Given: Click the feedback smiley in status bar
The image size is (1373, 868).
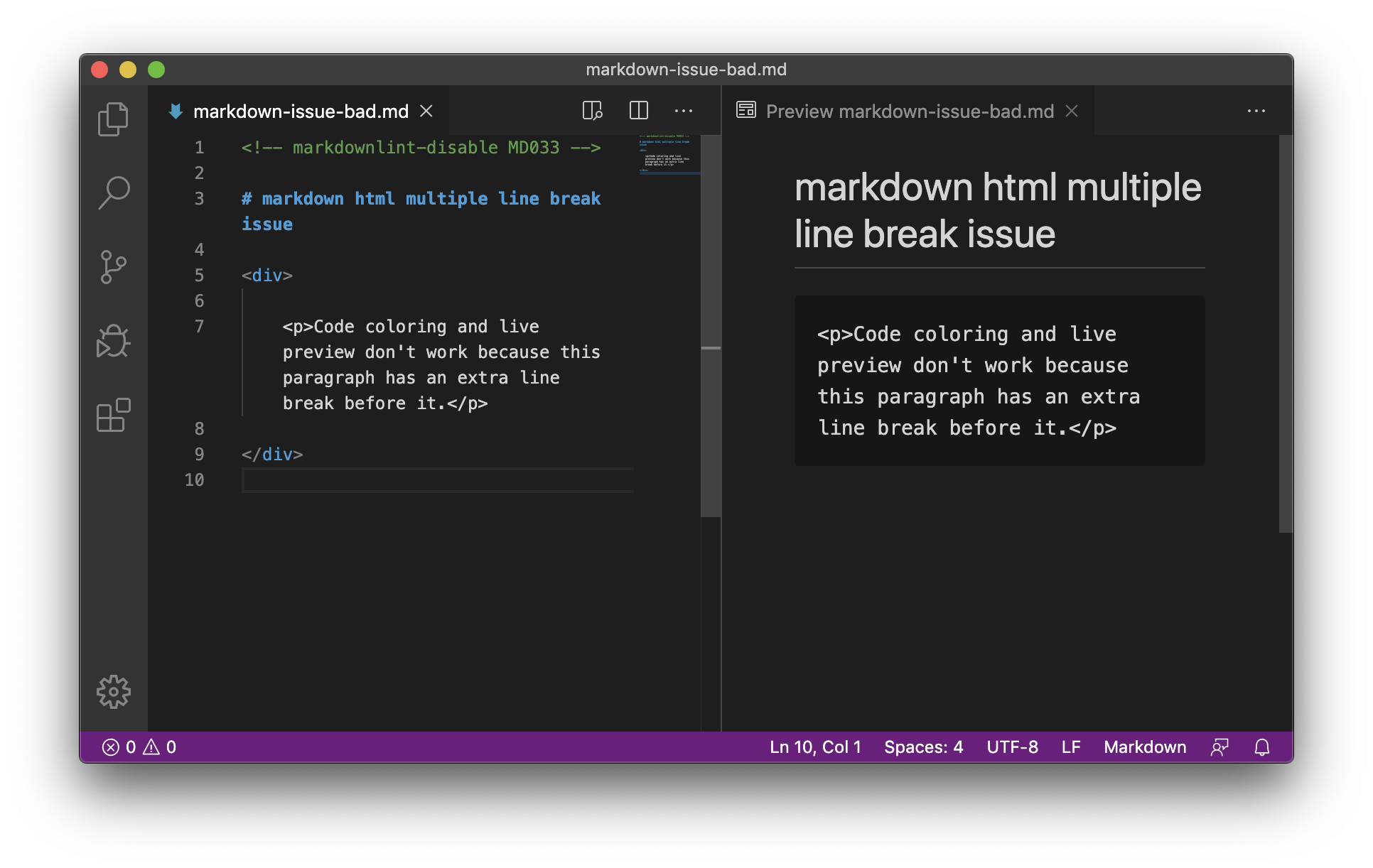Looking at the screenshot, I should pyautogui.click(x=1219, y=747).
